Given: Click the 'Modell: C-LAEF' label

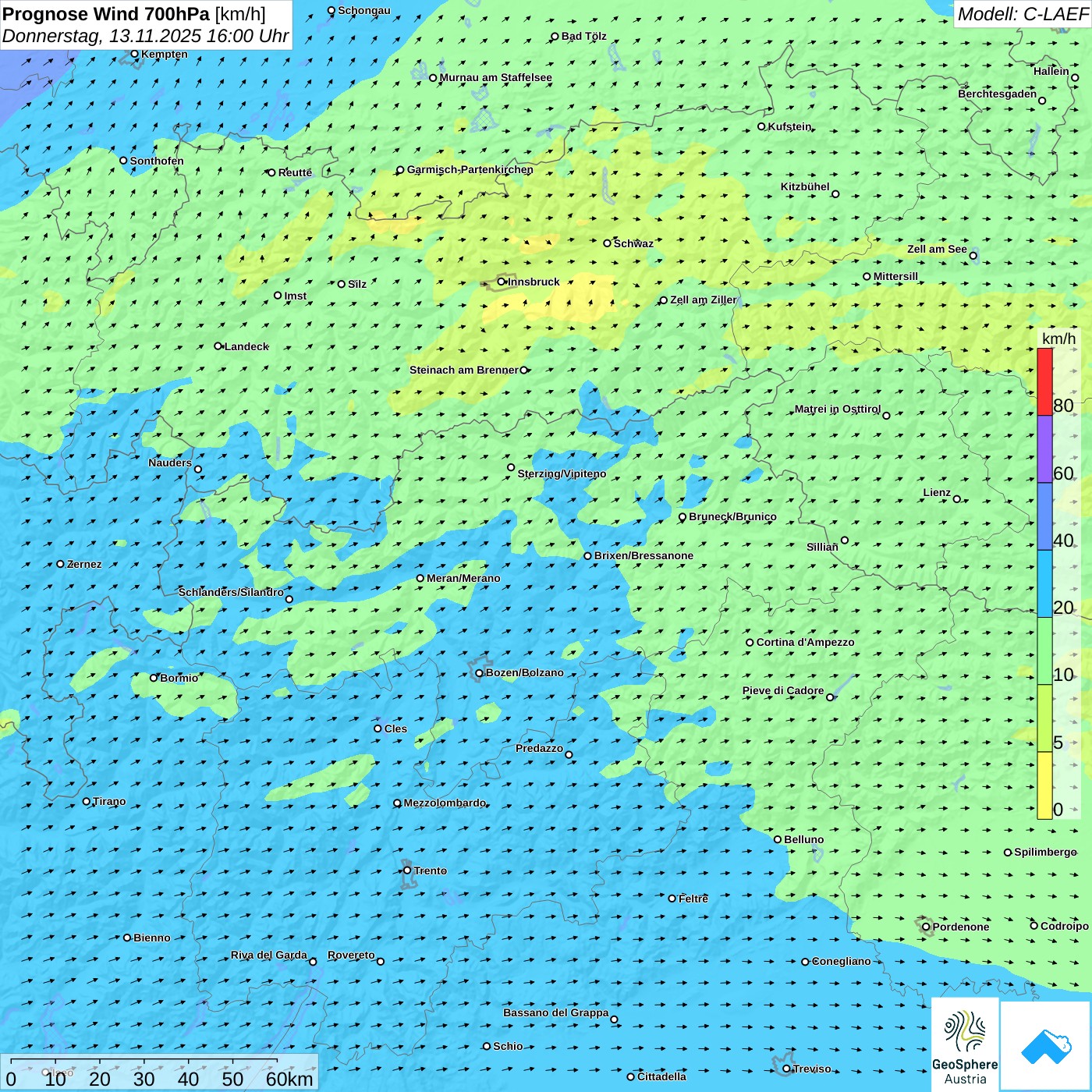Looking at the screenshot, I should click(1022, 14).
